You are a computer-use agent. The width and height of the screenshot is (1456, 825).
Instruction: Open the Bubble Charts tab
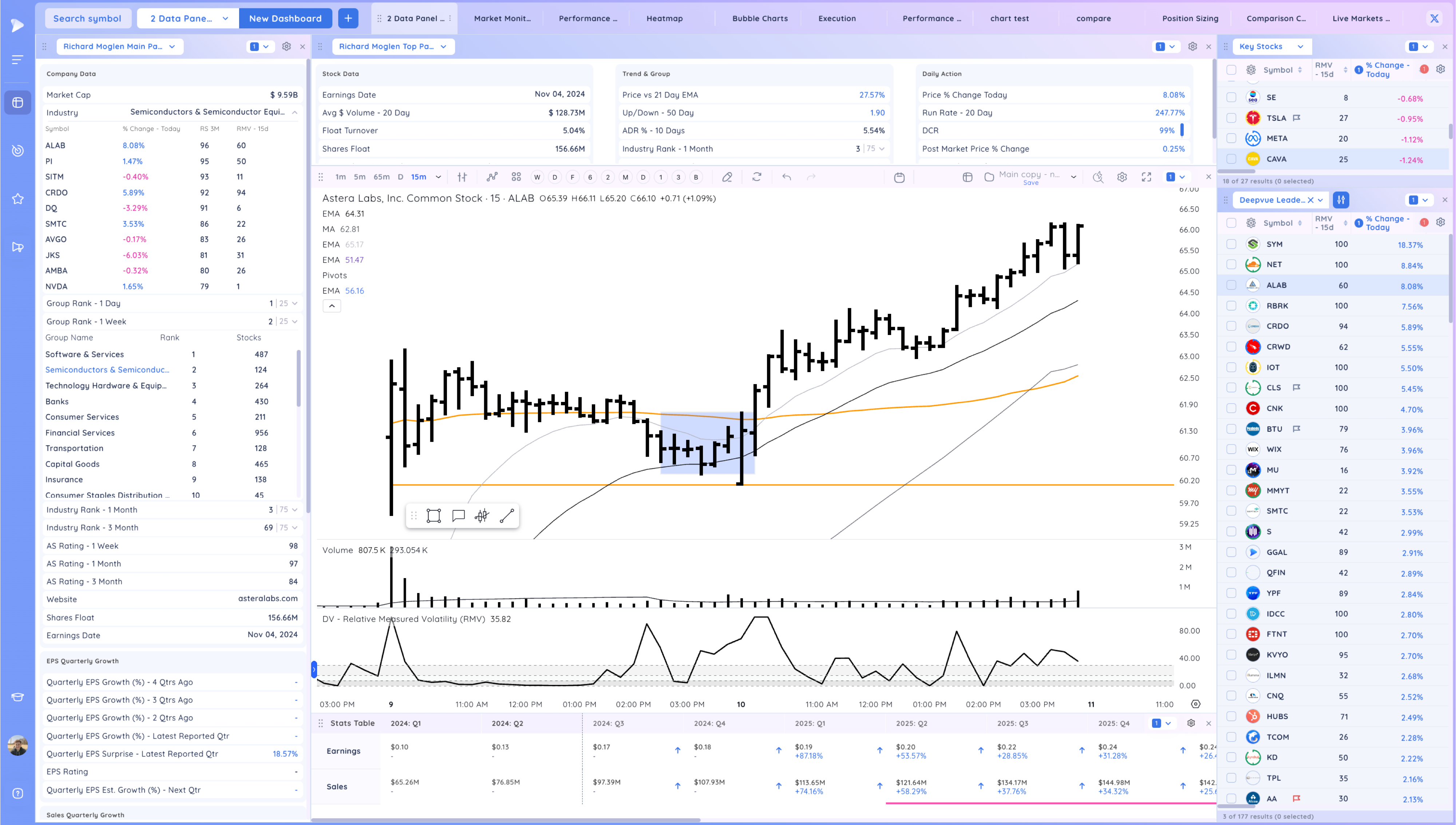click(x=759, y=18)
